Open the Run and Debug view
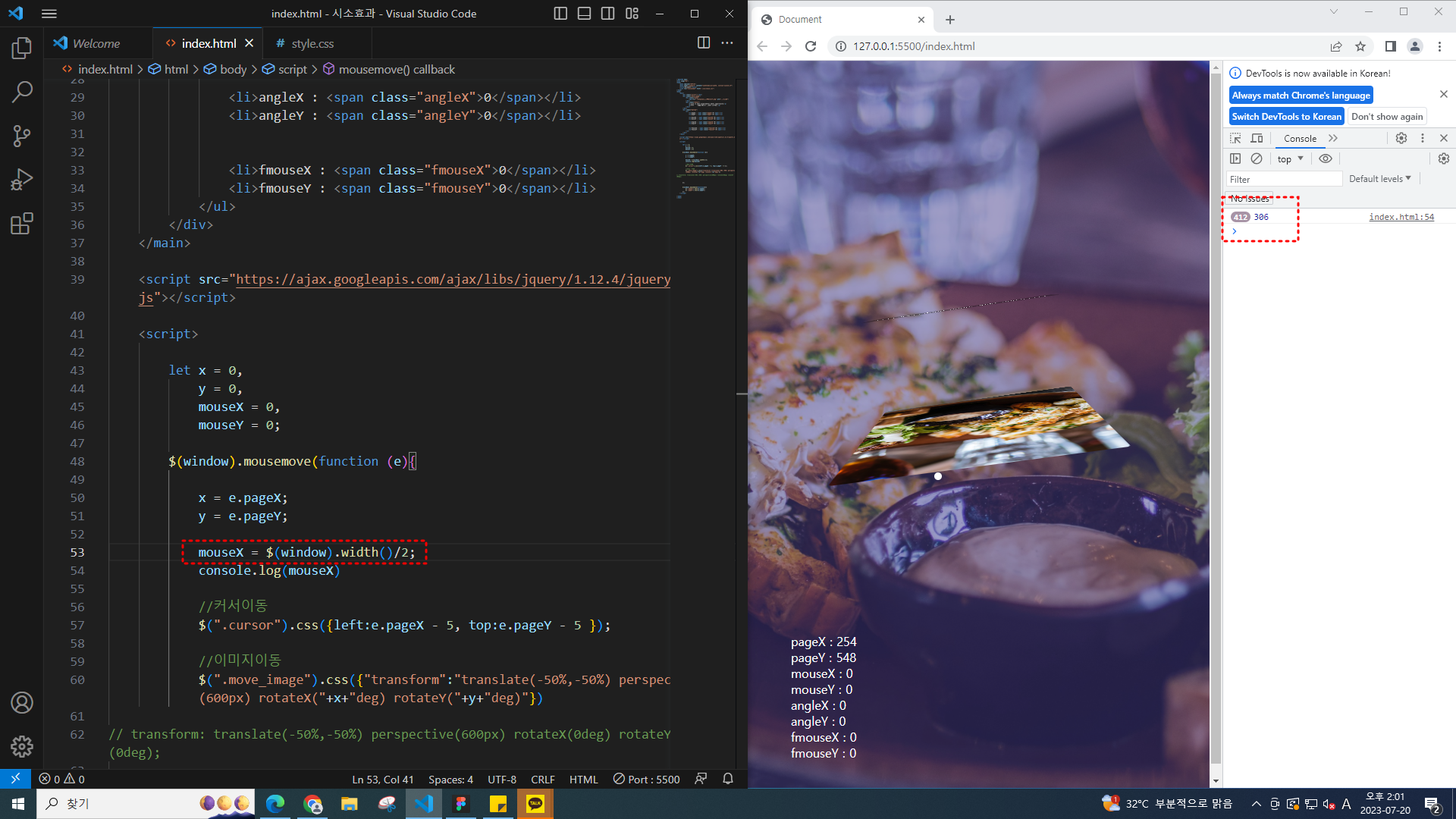Screen dimensions: 1456x819 pos(22,180)
